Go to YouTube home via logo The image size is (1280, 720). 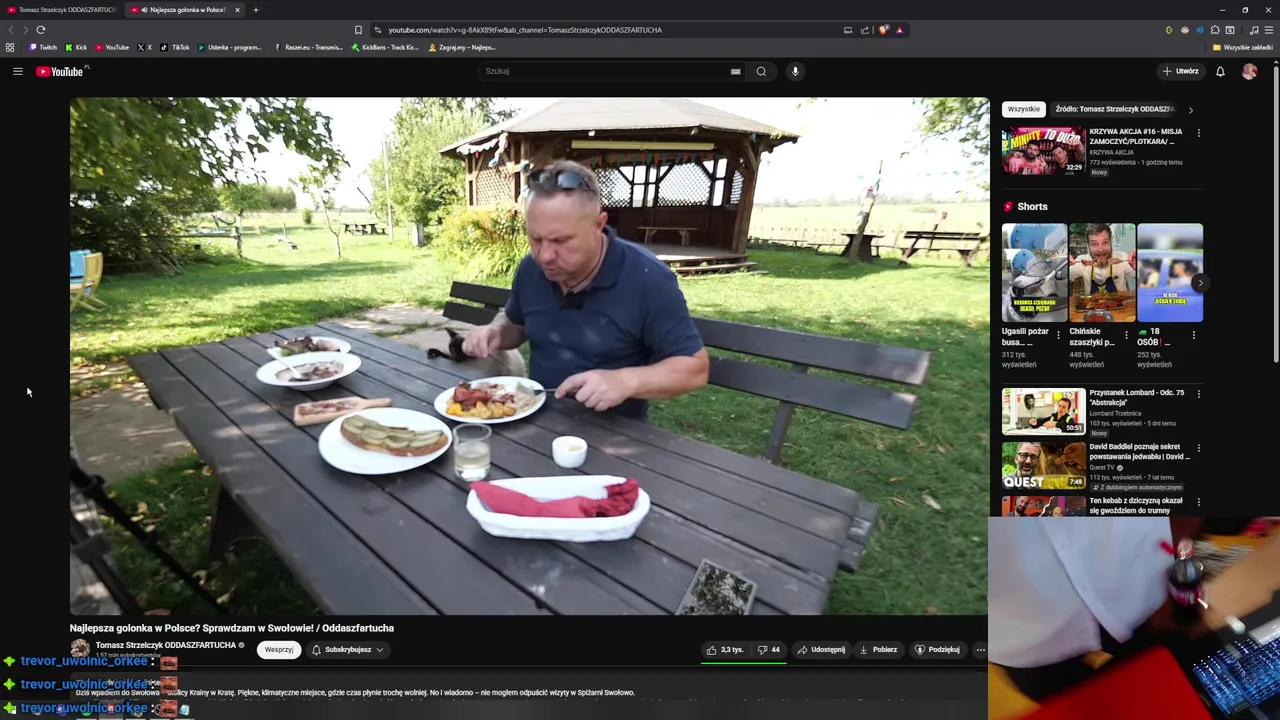[x=62, y=71]
